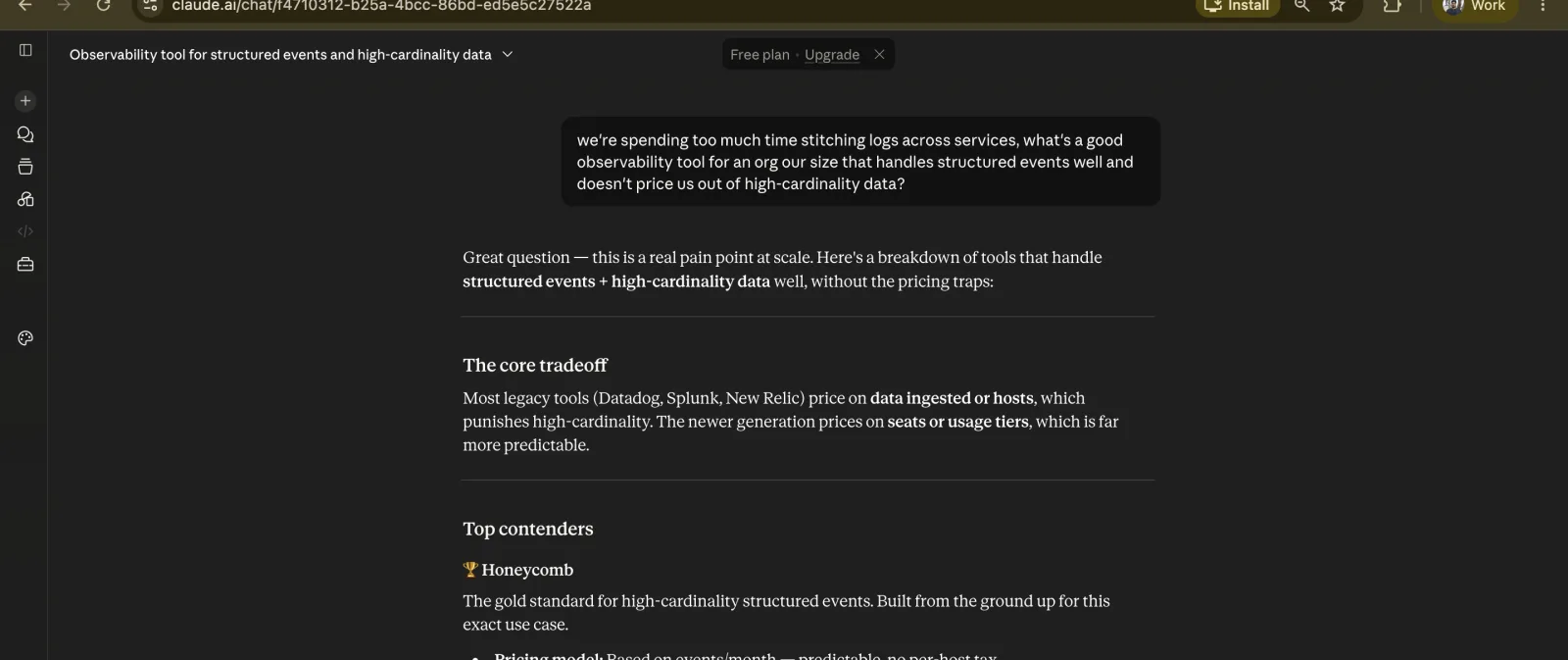The width and height of the screenshot is (1568, 660).
Task: Start a new chat with plus icon
Action: (25, 101)
